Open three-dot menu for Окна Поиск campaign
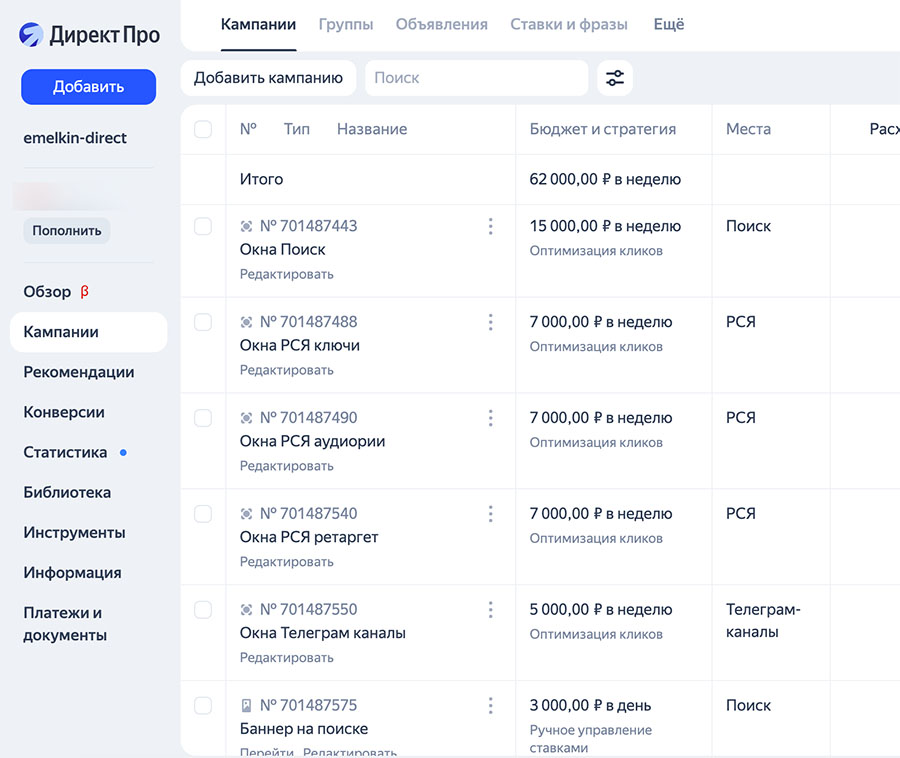Viewport: 900px width, 758px height. coord(490,227)
